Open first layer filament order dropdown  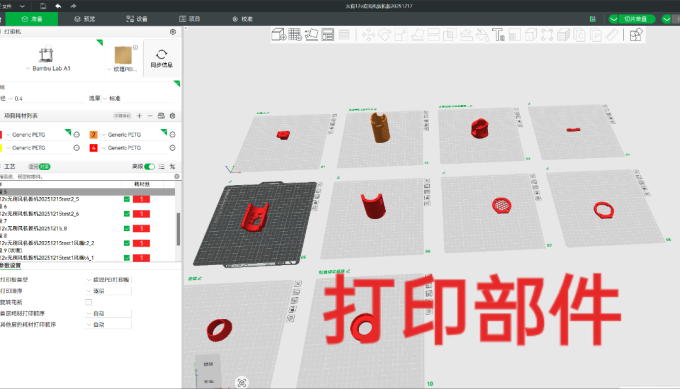108,314
